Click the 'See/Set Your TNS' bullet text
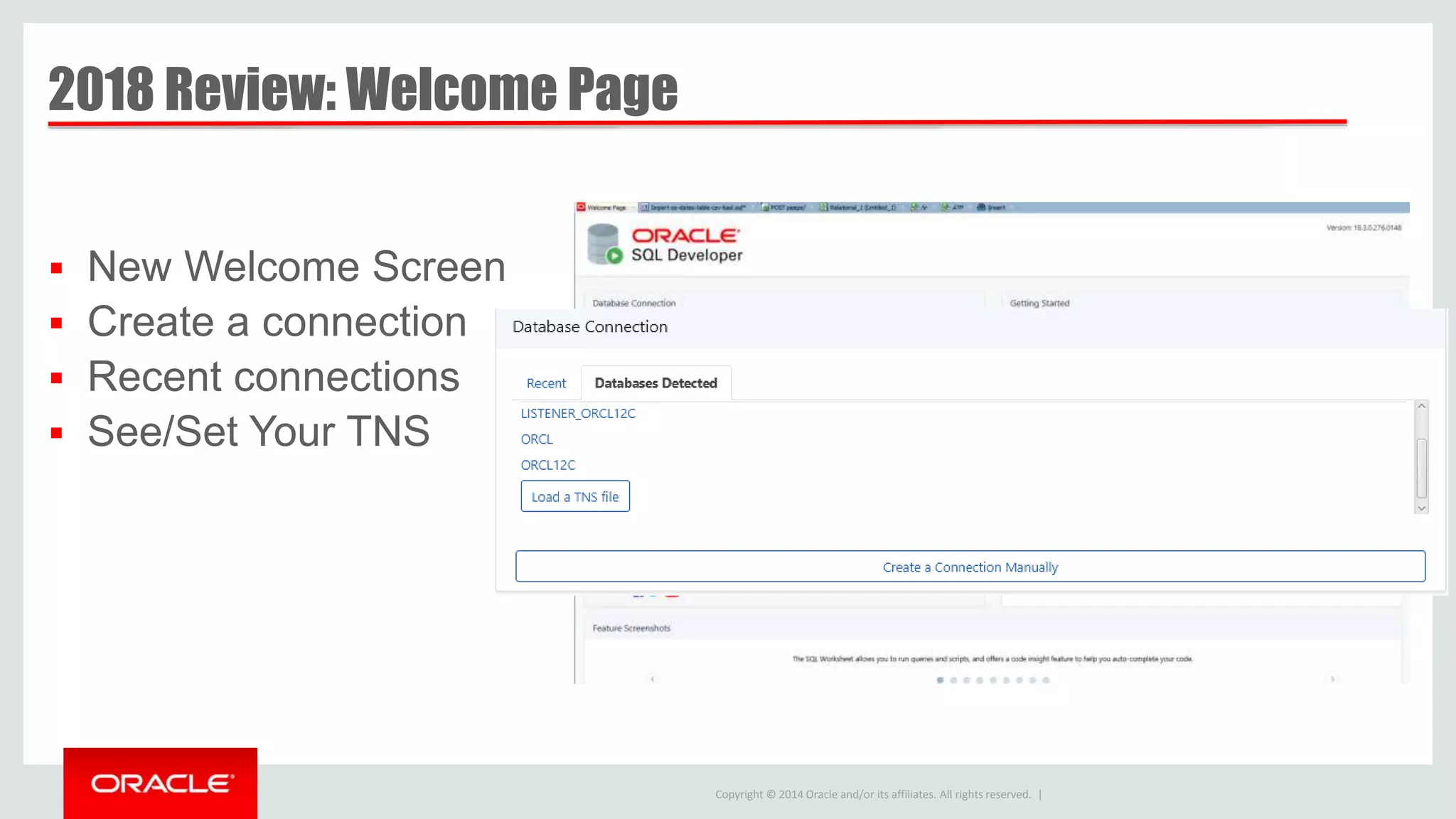Image resolution: width=1456 pixels, height=819 pixels. 259,432
